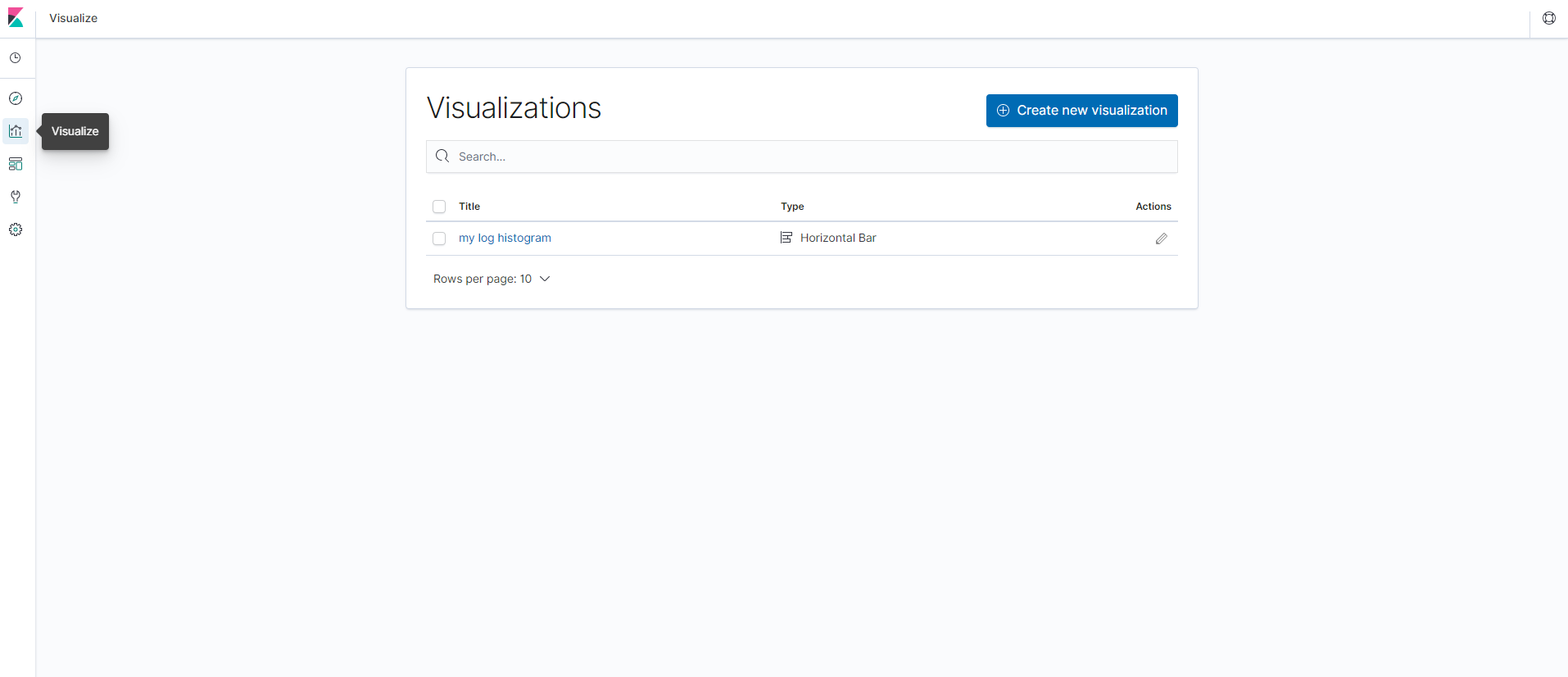The height and width of the screenshot is (677, 1568).
Task: Toggle the select-all checkbox in header
Action: coord(439,207)
